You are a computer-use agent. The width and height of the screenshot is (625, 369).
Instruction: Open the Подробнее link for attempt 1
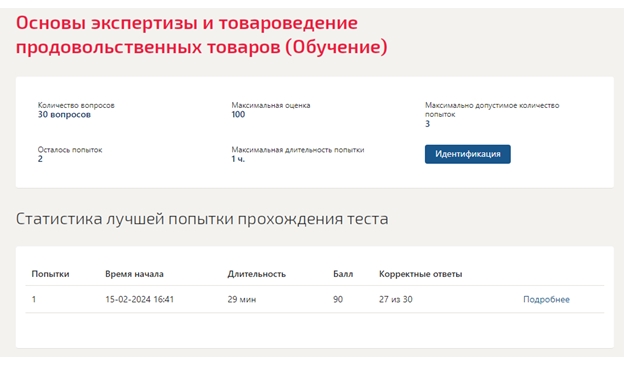tap(546, 299)
